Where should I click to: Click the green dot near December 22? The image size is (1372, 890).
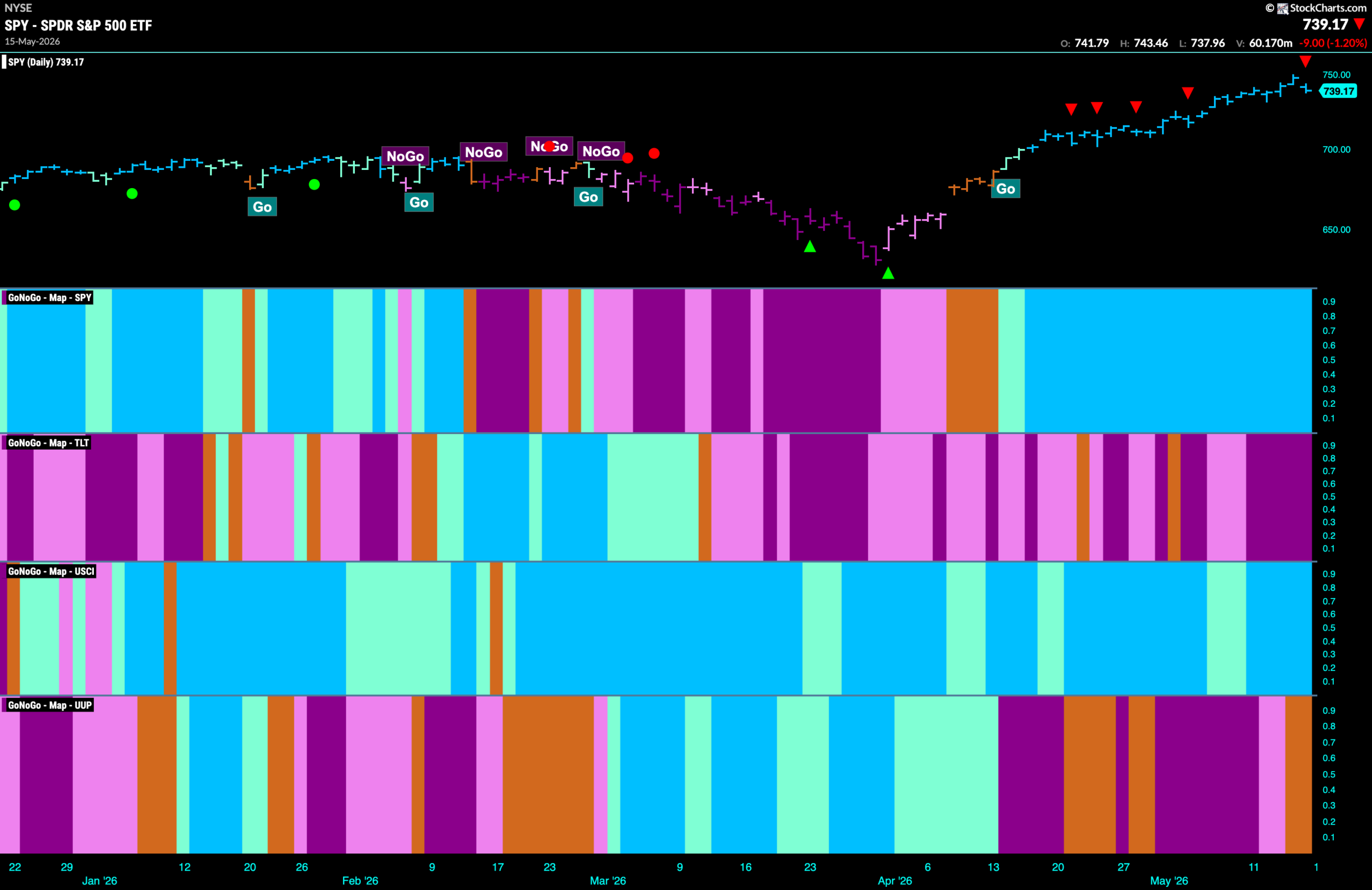tap(15, 205)
